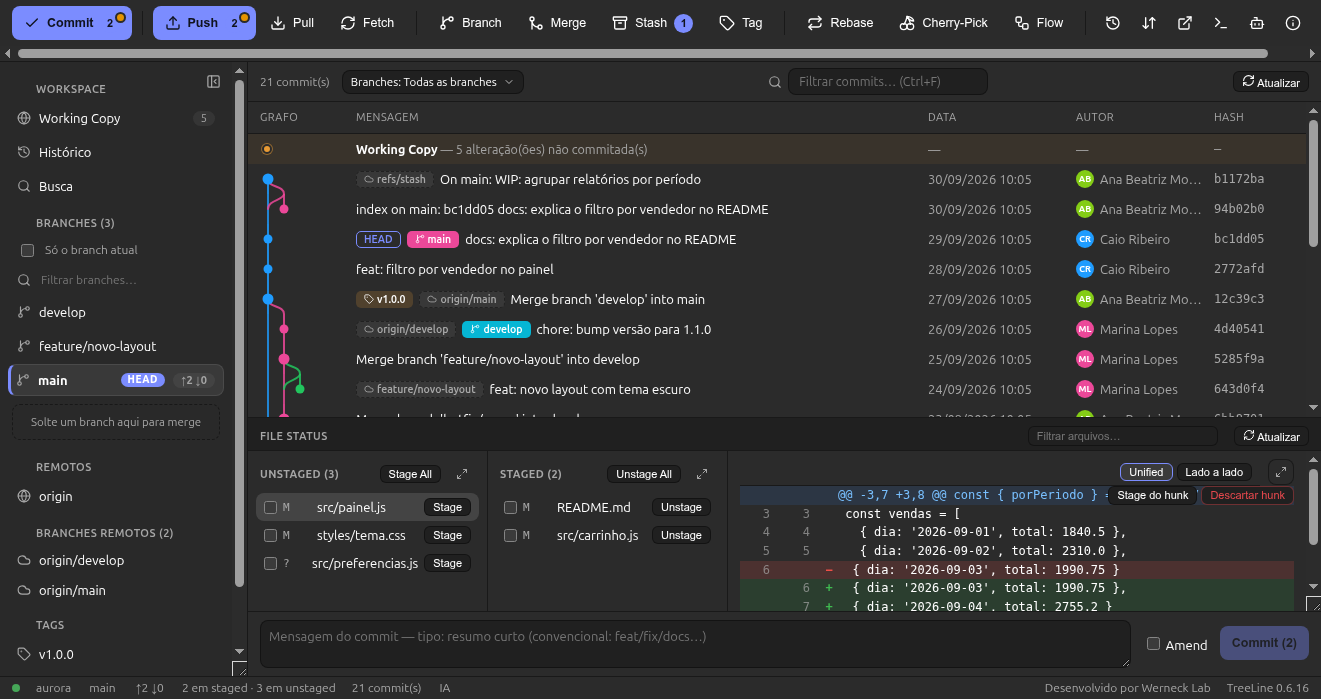Start a Cherry-Pick from the toolbar
1321x699 pixels.
[943, 23]
